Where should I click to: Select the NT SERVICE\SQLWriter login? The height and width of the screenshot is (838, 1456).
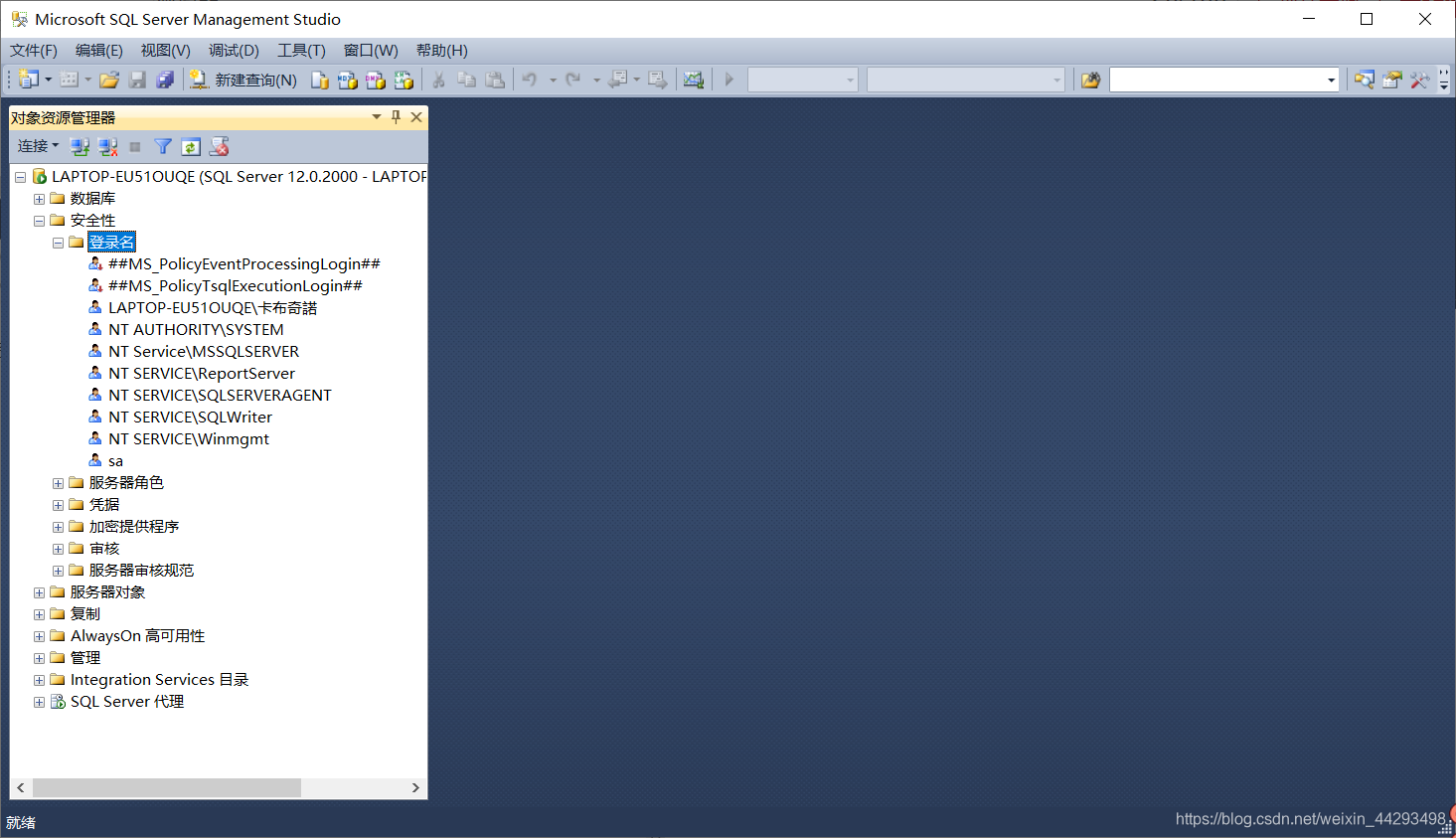coord(190,418)
